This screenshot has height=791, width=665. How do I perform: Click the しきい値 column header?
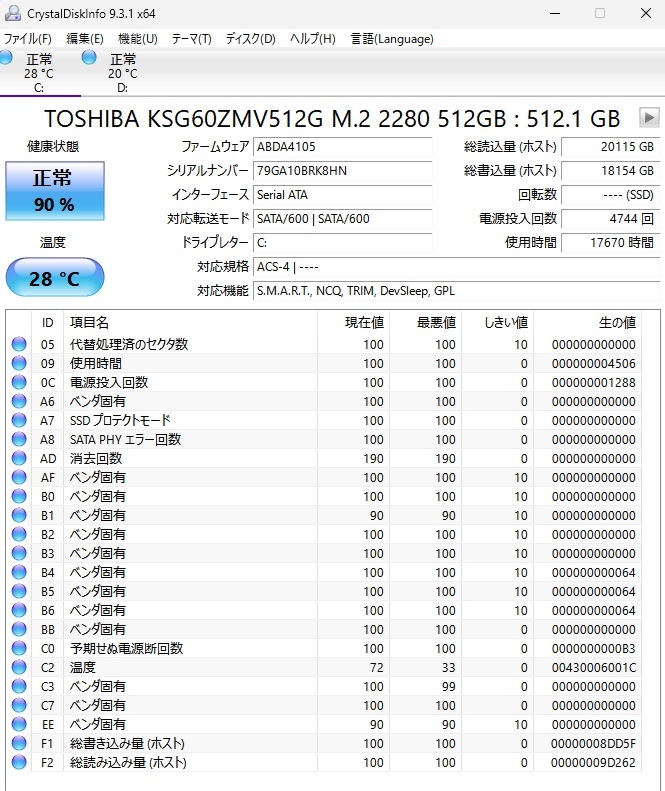tap(498, 322)
